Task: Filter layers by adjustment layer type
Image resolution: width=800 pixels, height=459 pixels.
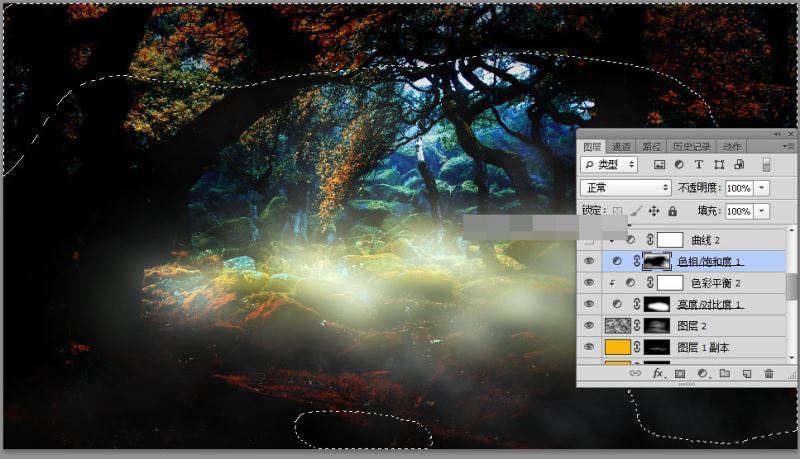Action: pos(679,164)
